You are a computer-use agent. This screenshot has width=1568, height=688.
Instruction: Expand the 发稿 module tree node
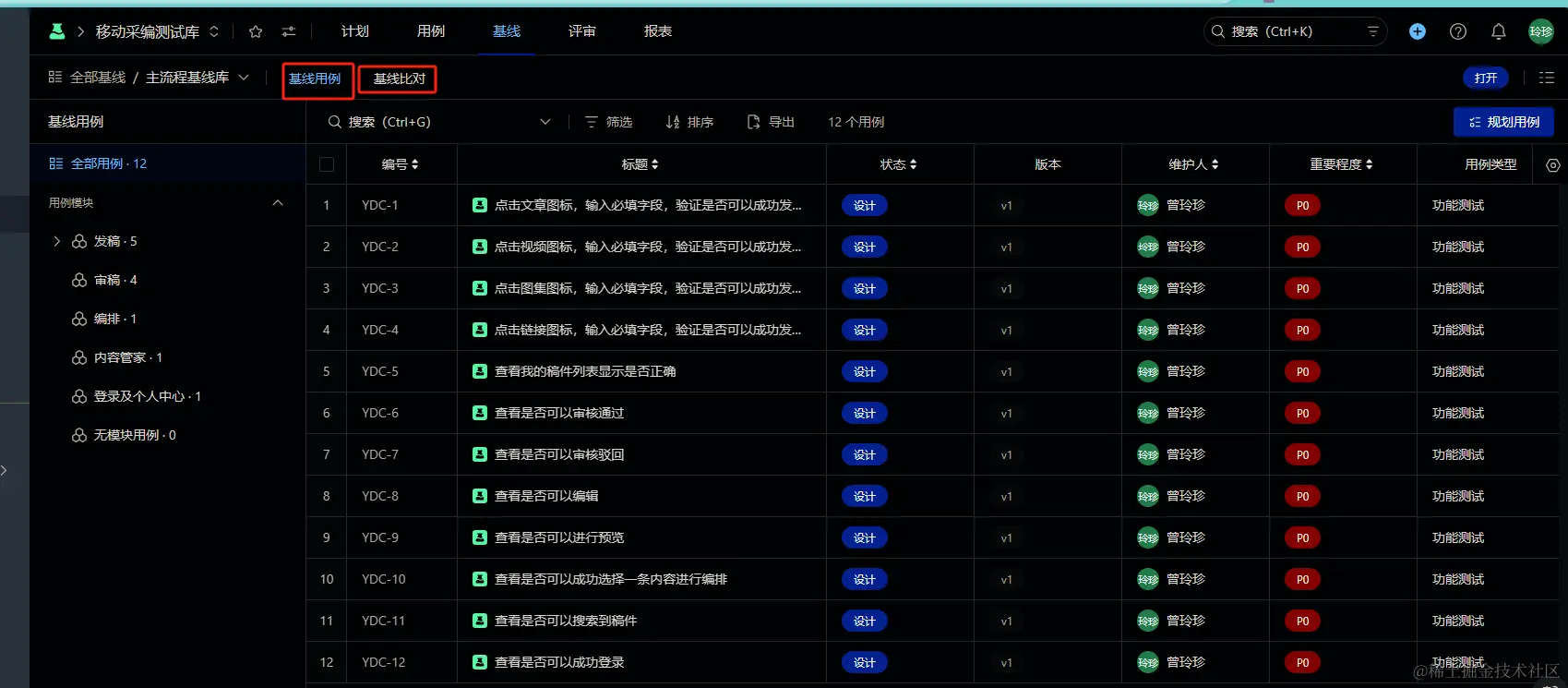click(57, 241)
